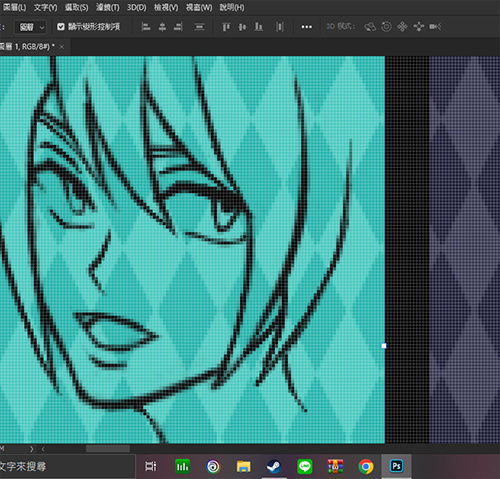Align bottom edges of layers
Screen dimensions: 500x479
click(x=259, y=27)
